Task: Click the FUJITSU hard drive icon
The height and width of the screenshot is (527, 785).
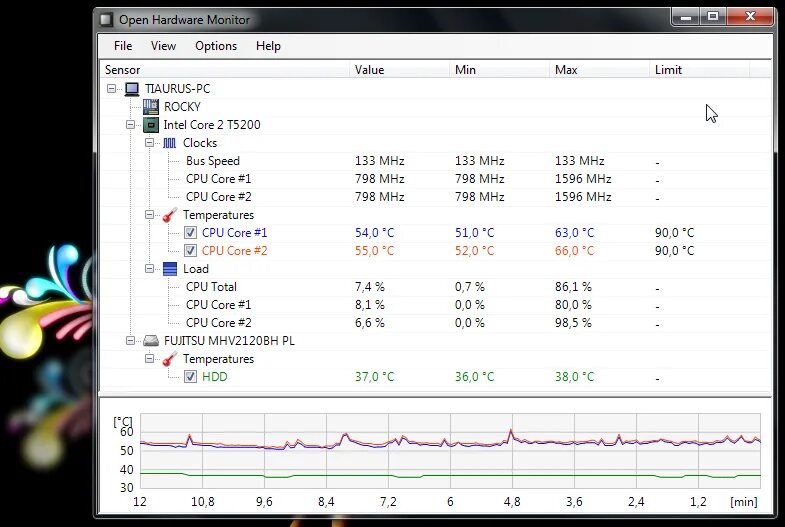Action: 151,341
